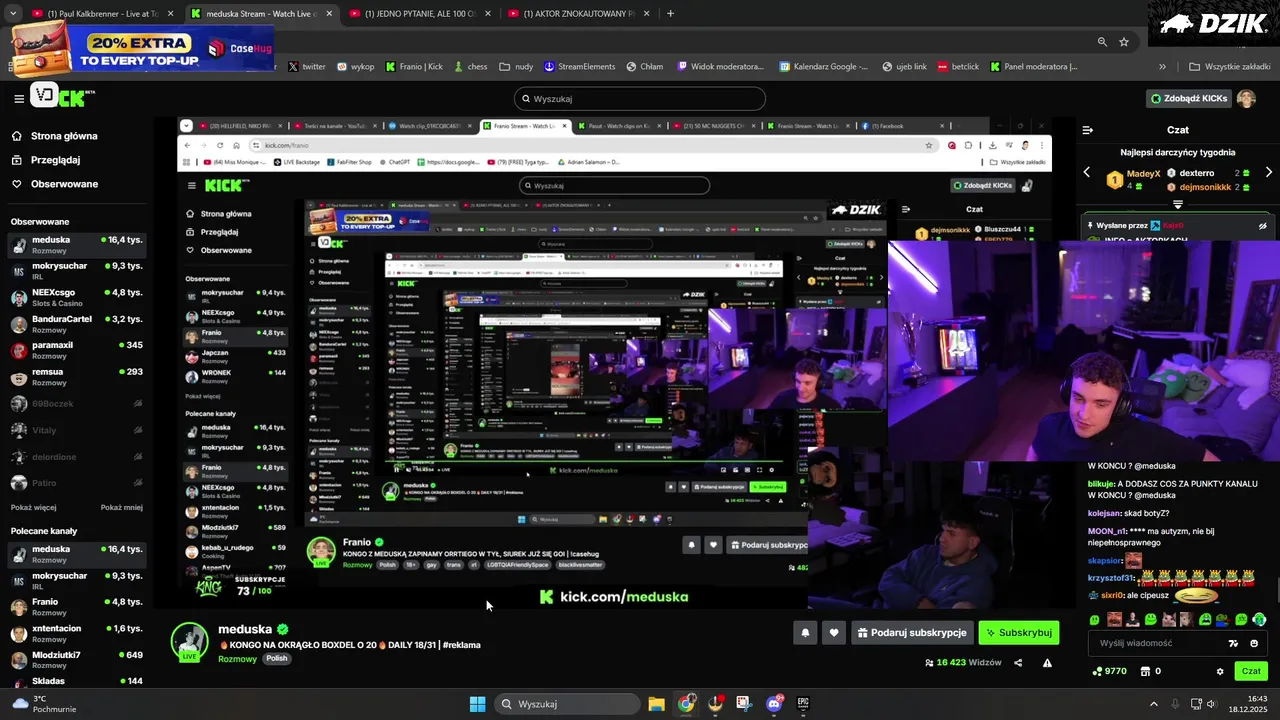Show next top gifters page
This screenshot has width=1280, height=720.
pyautogui.click(x=1269, y=173)
